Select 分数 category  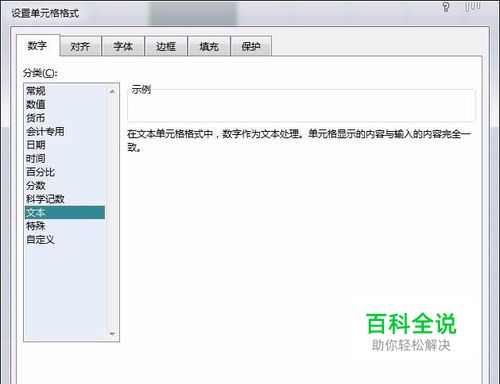pos(65,185)
